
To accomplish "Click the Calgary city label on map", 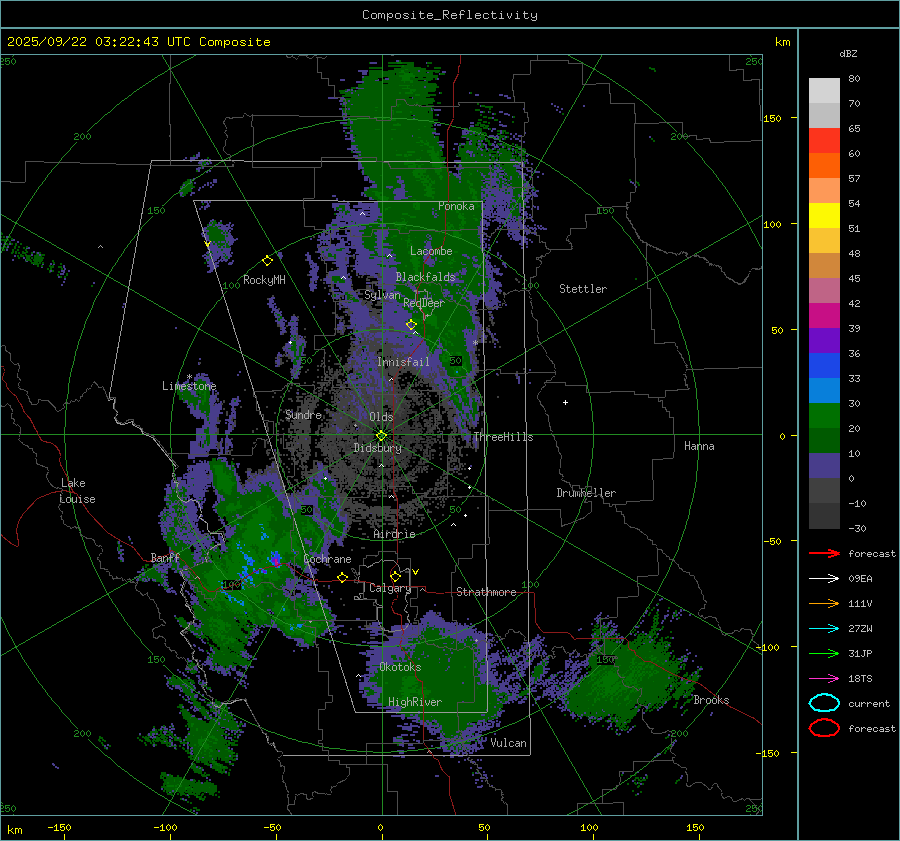I will [389, 589].
